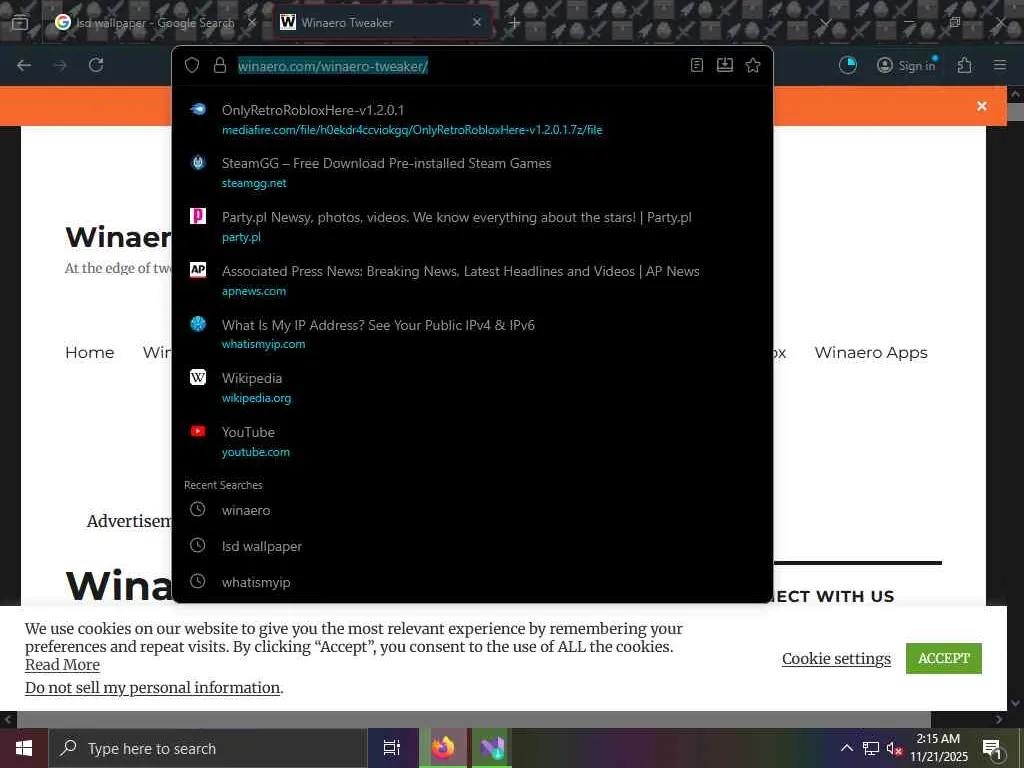The height and width of the screenshot is (768, 1024).
Task: Go back with the browser back arrow
Action: [x=24, y=65]
